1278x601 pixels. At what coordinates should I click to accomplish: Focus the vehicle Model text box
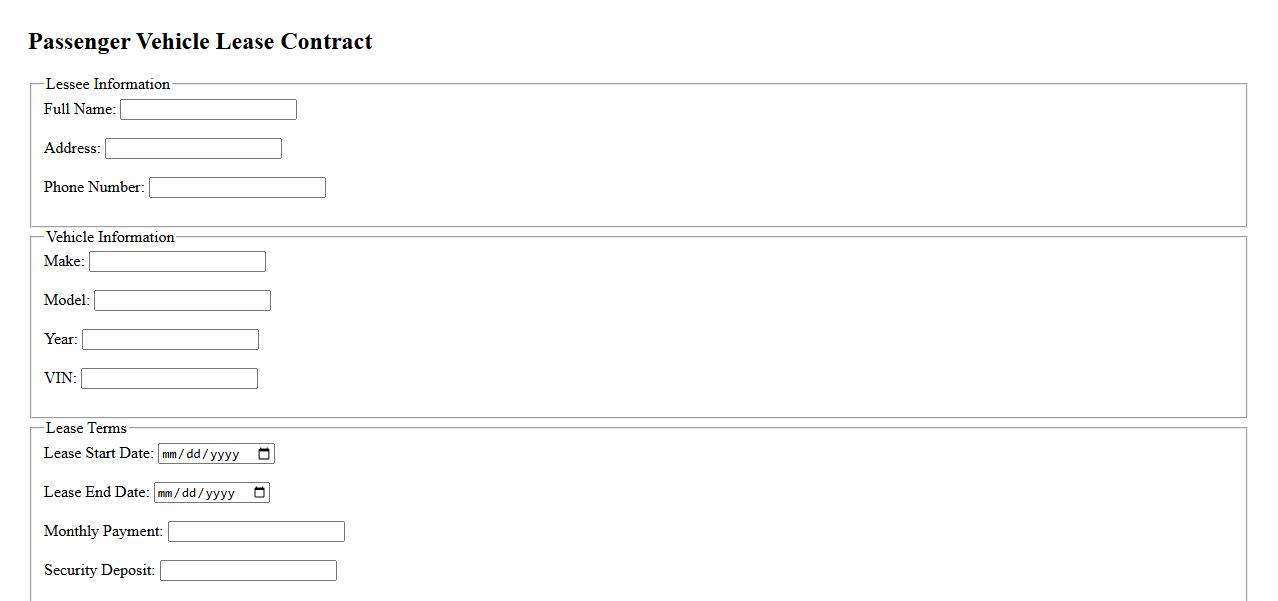[182, 301]
